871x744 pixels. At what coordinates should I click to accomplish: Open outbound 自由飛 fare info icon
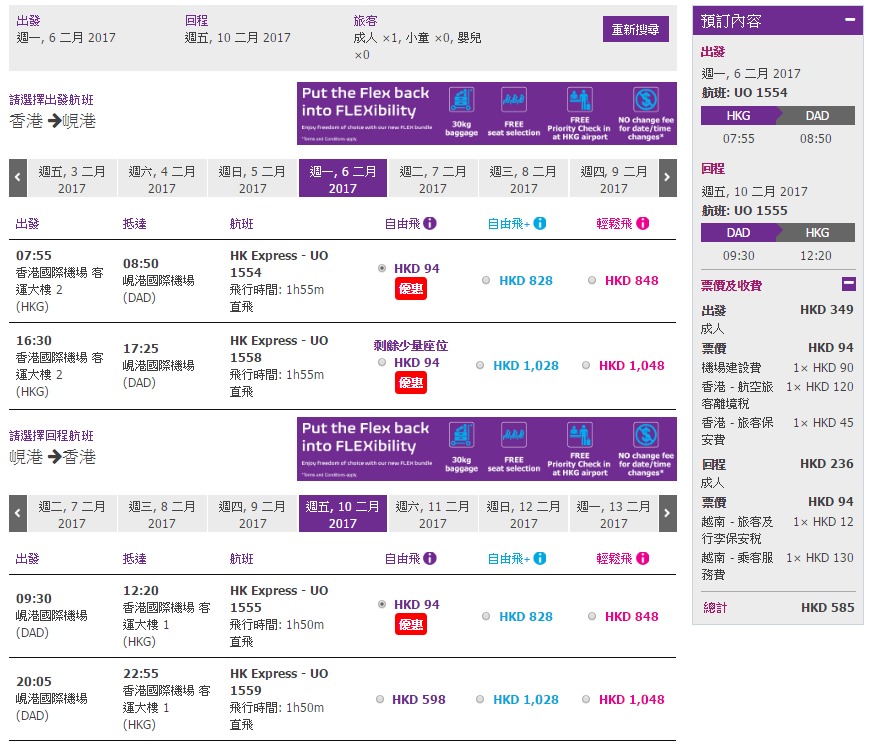430,223
